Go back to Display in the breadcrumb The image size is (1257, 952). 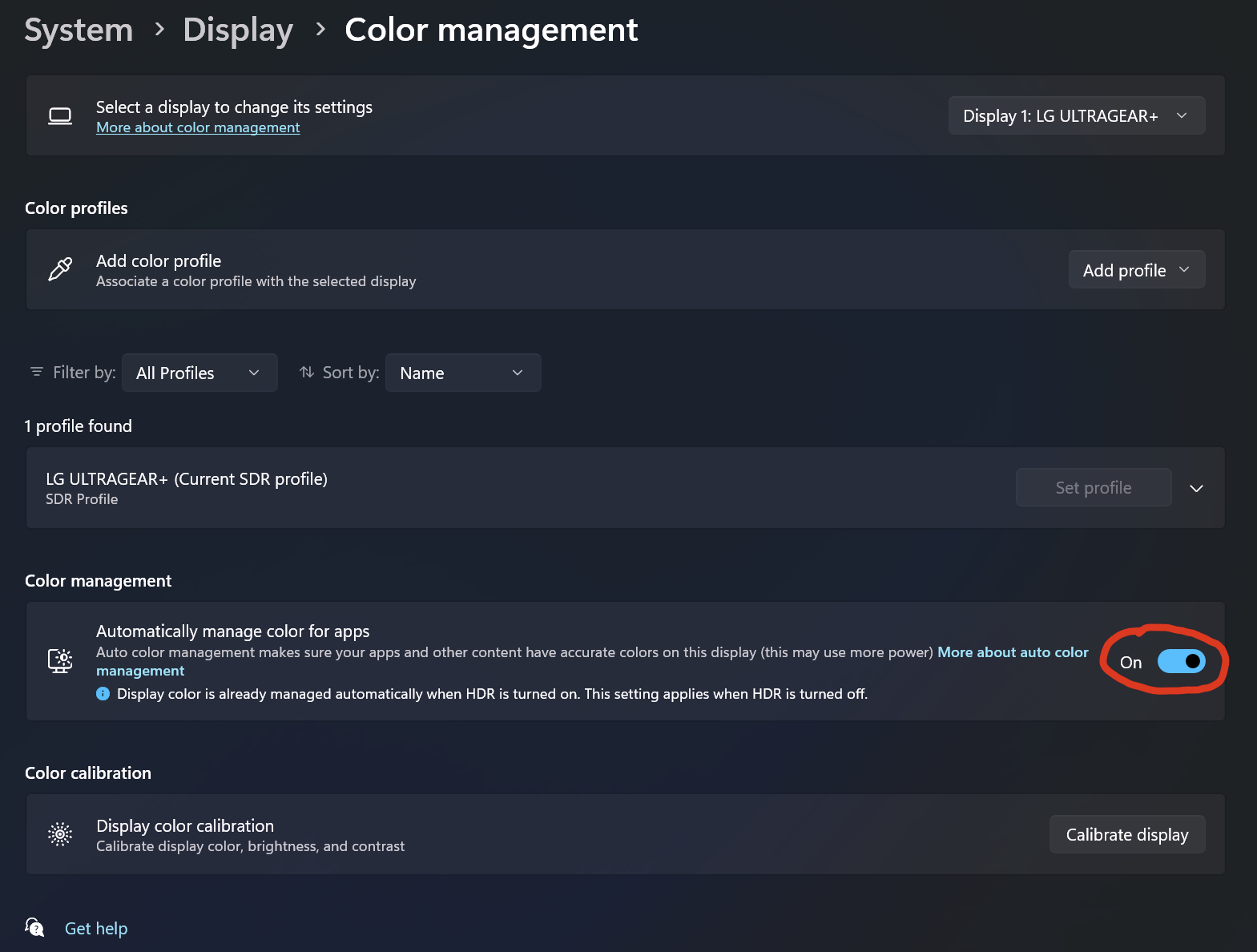coord(238,30)
